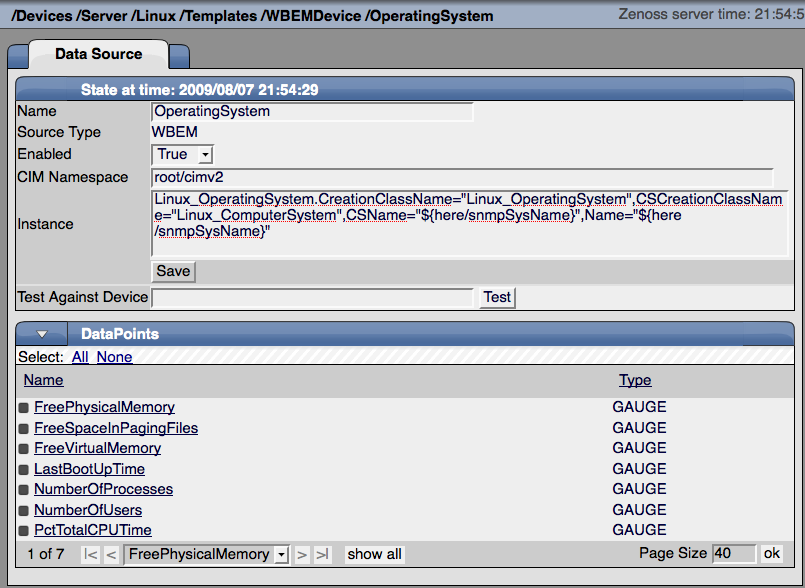The width and height of the screenshot is (805, 588).
Task: Open the NumberOfProcesses datapoint
Action: [x=104, y=489]
